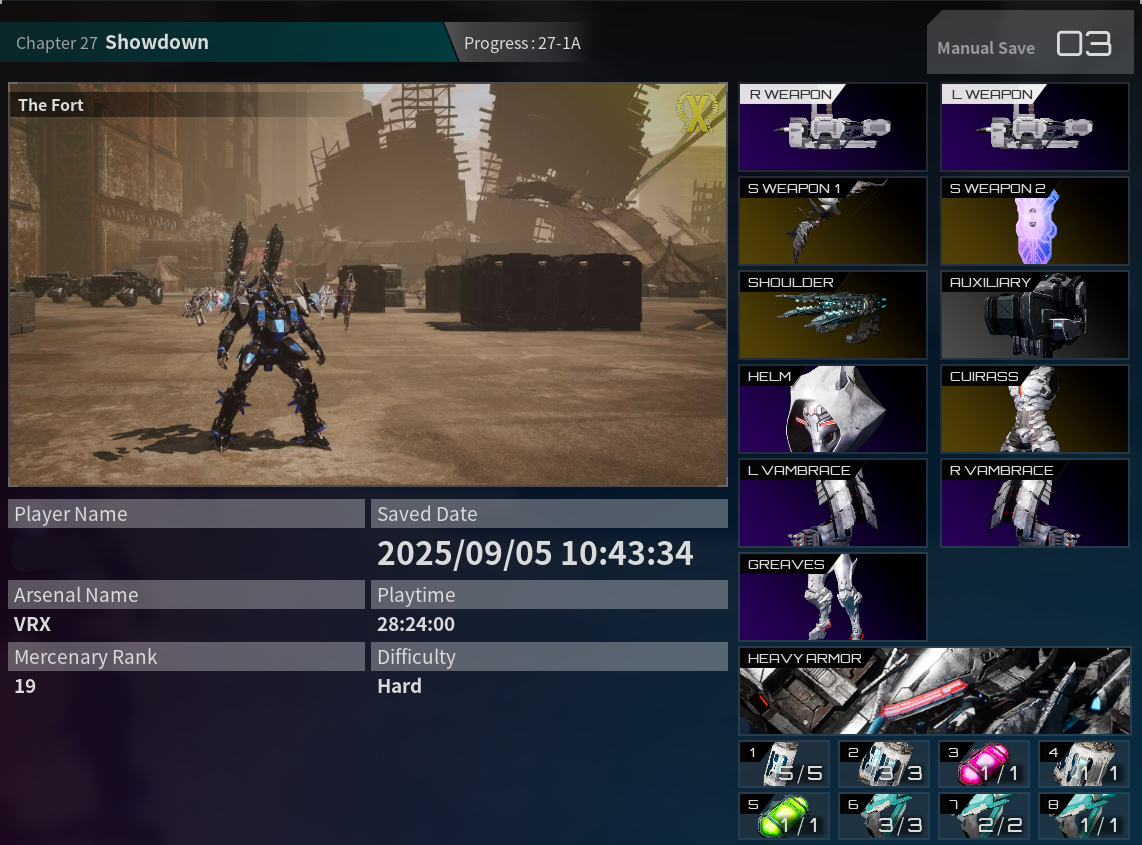Screen dimensions: 1142x845
Task: Pick the R VAMBRACE armor slot
Action: [1034, 503]
